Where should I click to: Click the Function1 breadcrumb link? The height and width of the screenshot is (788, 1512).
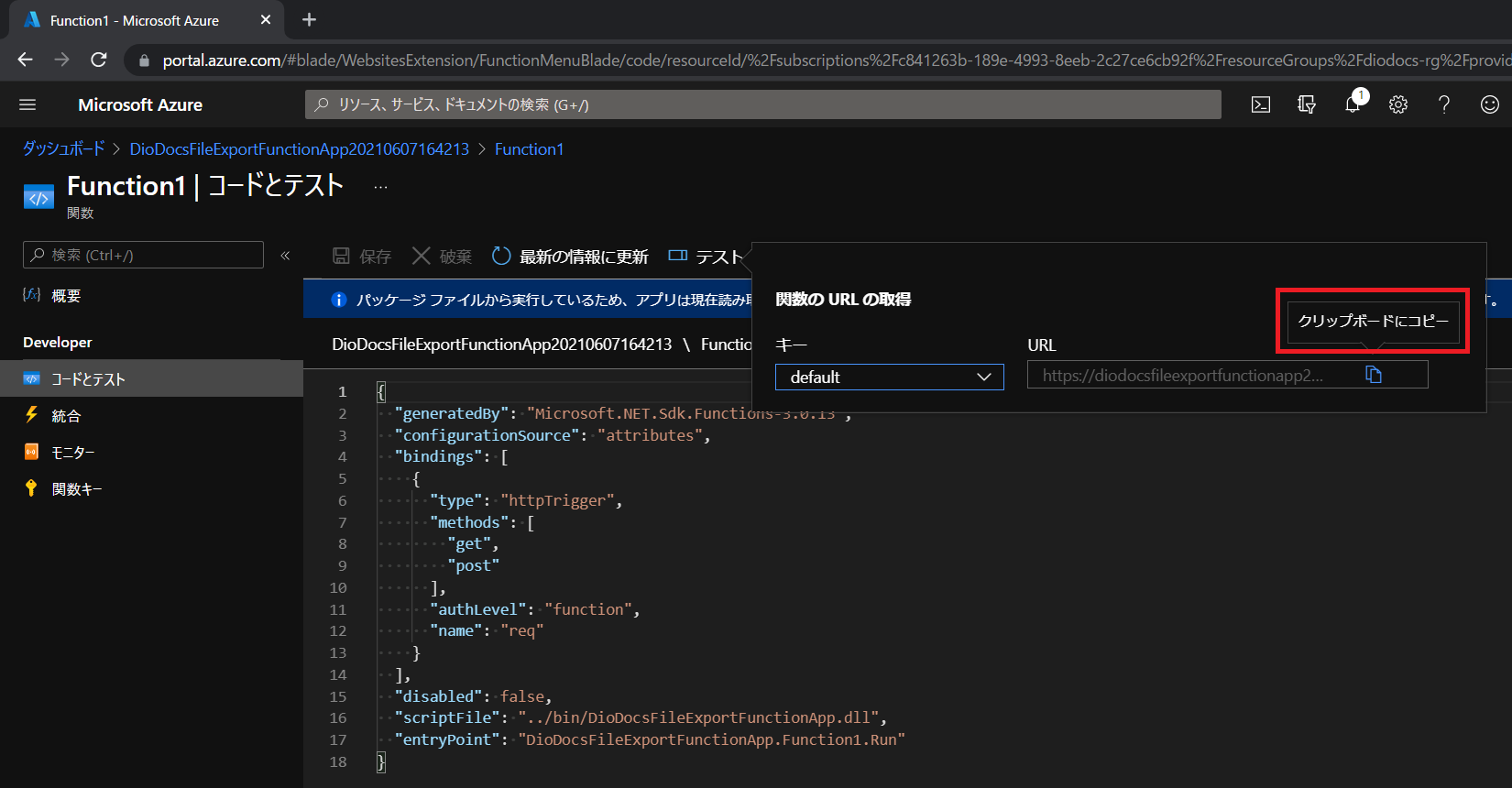[x=530, y=148]
